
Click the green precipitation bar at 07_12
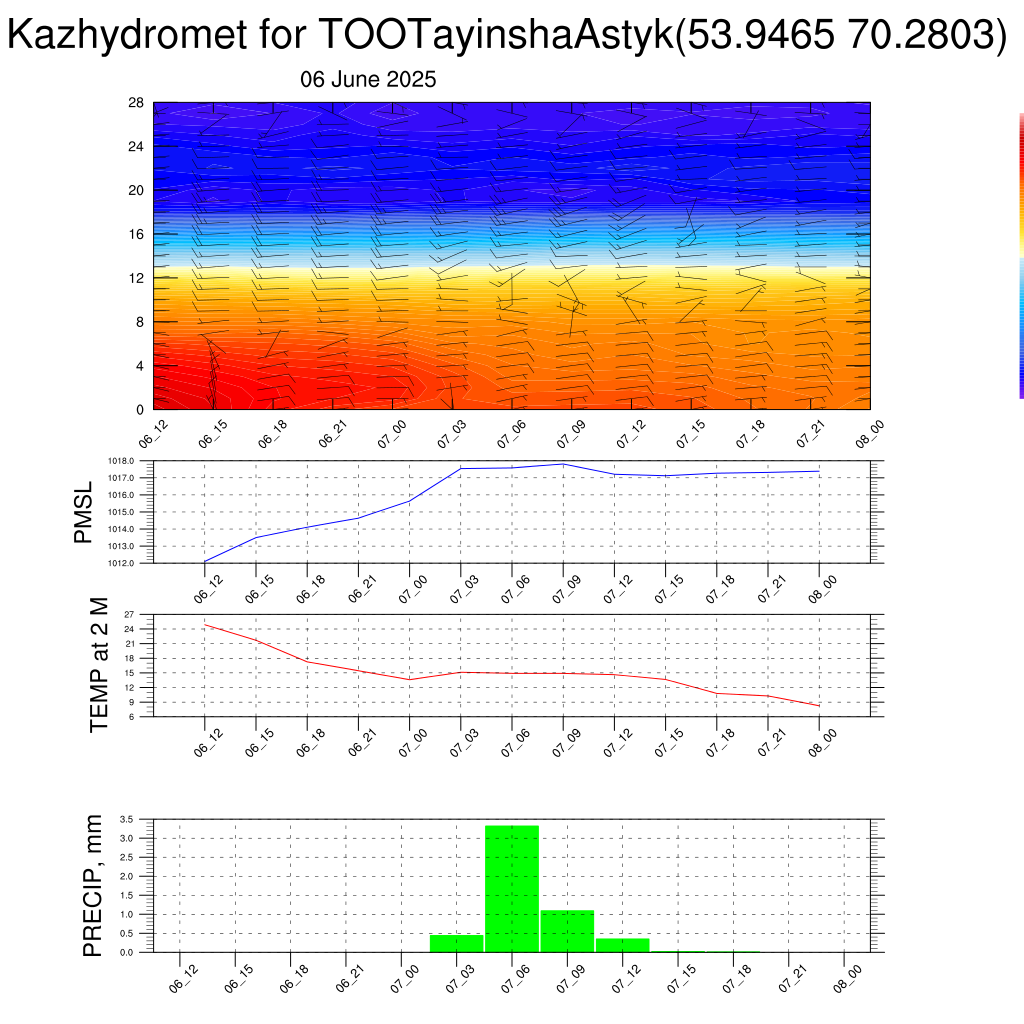(x=623, y=945)
